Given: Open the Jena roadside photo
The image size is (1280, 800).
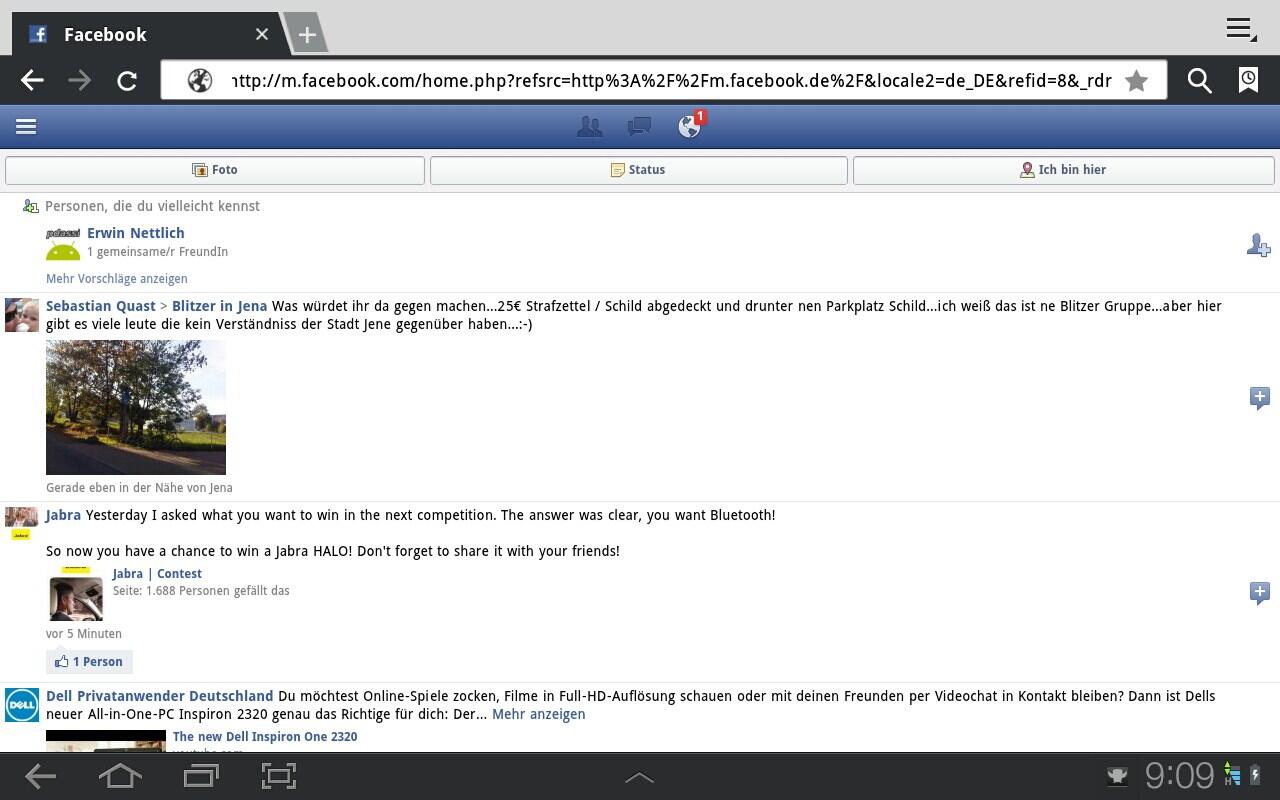Looking at the screenshot, I should pyautogui.click(x=136, y=407).
